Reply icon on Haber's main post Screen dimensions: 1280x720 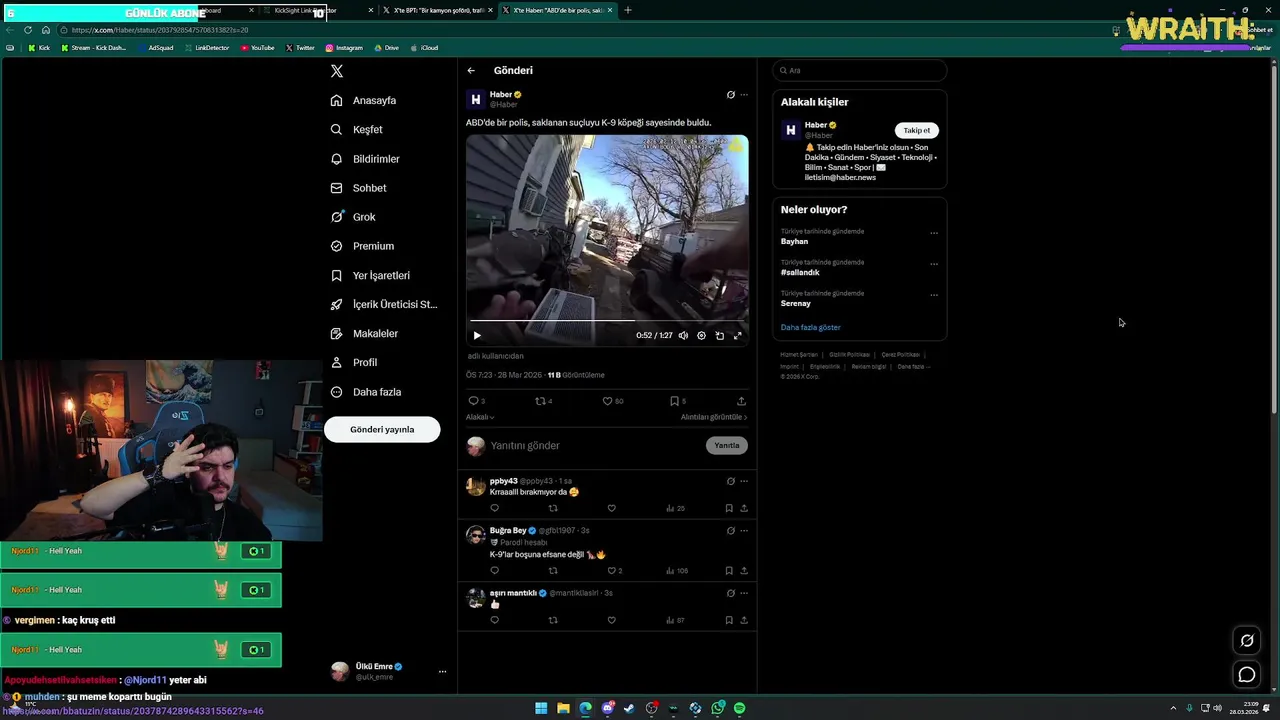[x=476, y=401]
